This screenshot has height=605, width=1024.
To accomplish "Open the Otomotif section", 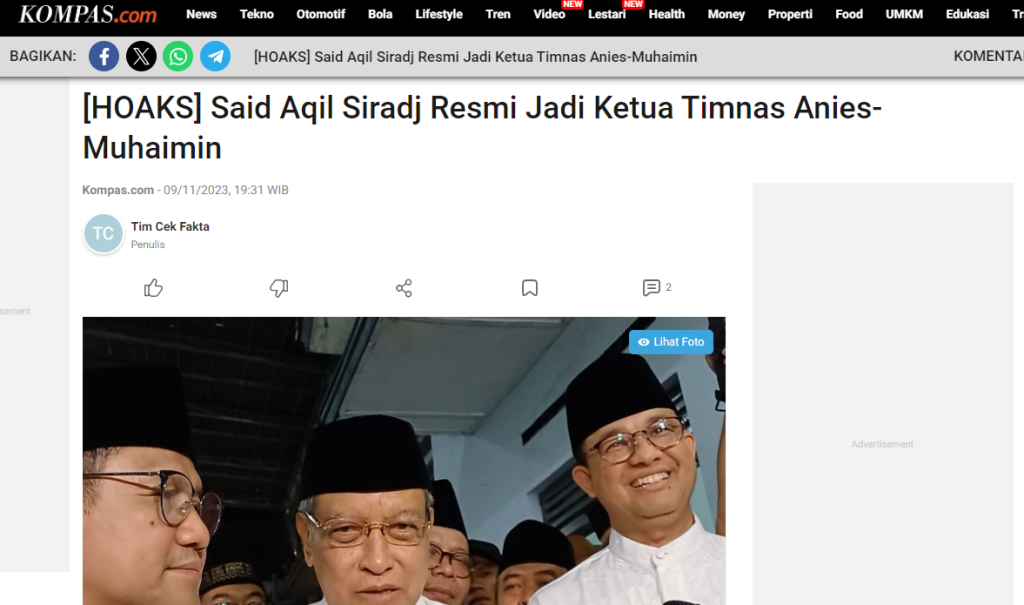I will pos(321,14).
